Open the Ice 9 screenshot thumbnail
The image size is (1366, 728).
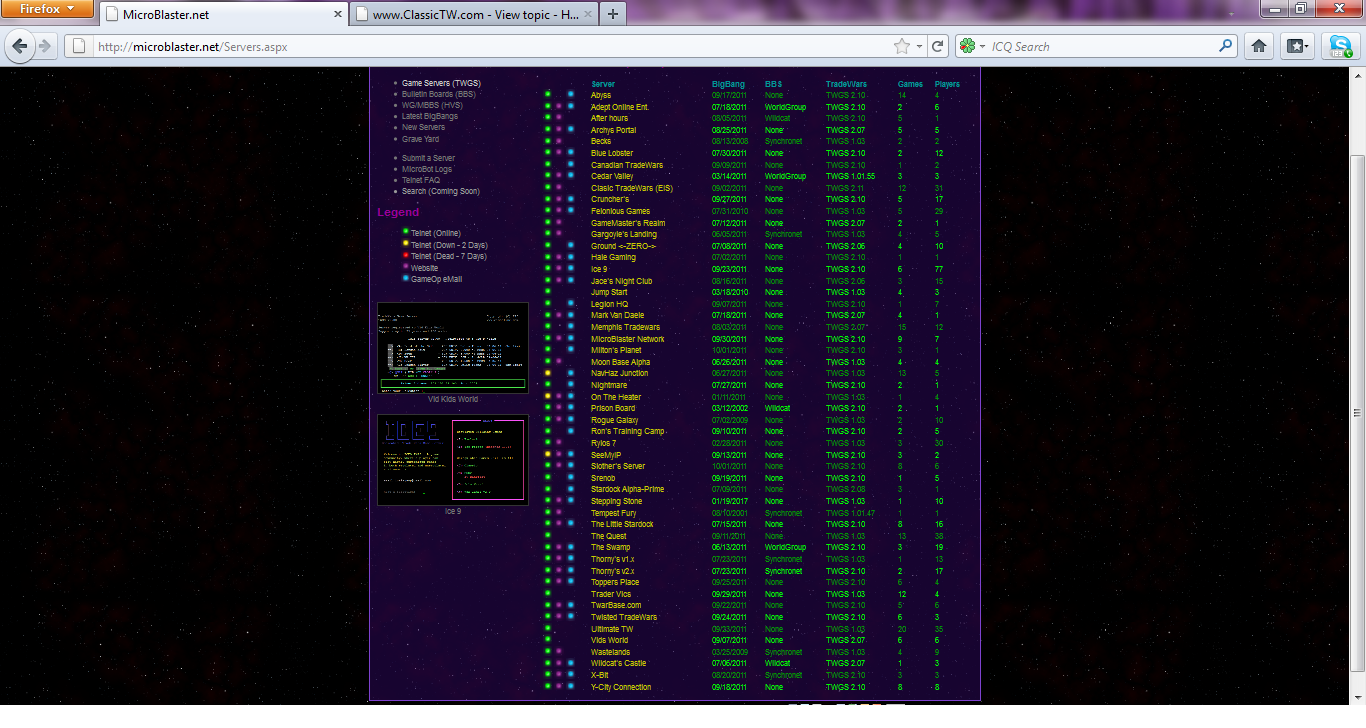click(453, 460)
